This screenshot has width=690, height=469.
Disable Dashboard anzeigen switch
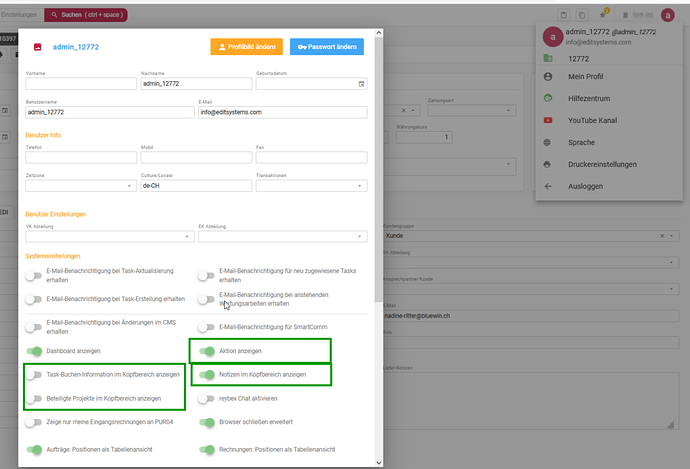click(34, 351)
